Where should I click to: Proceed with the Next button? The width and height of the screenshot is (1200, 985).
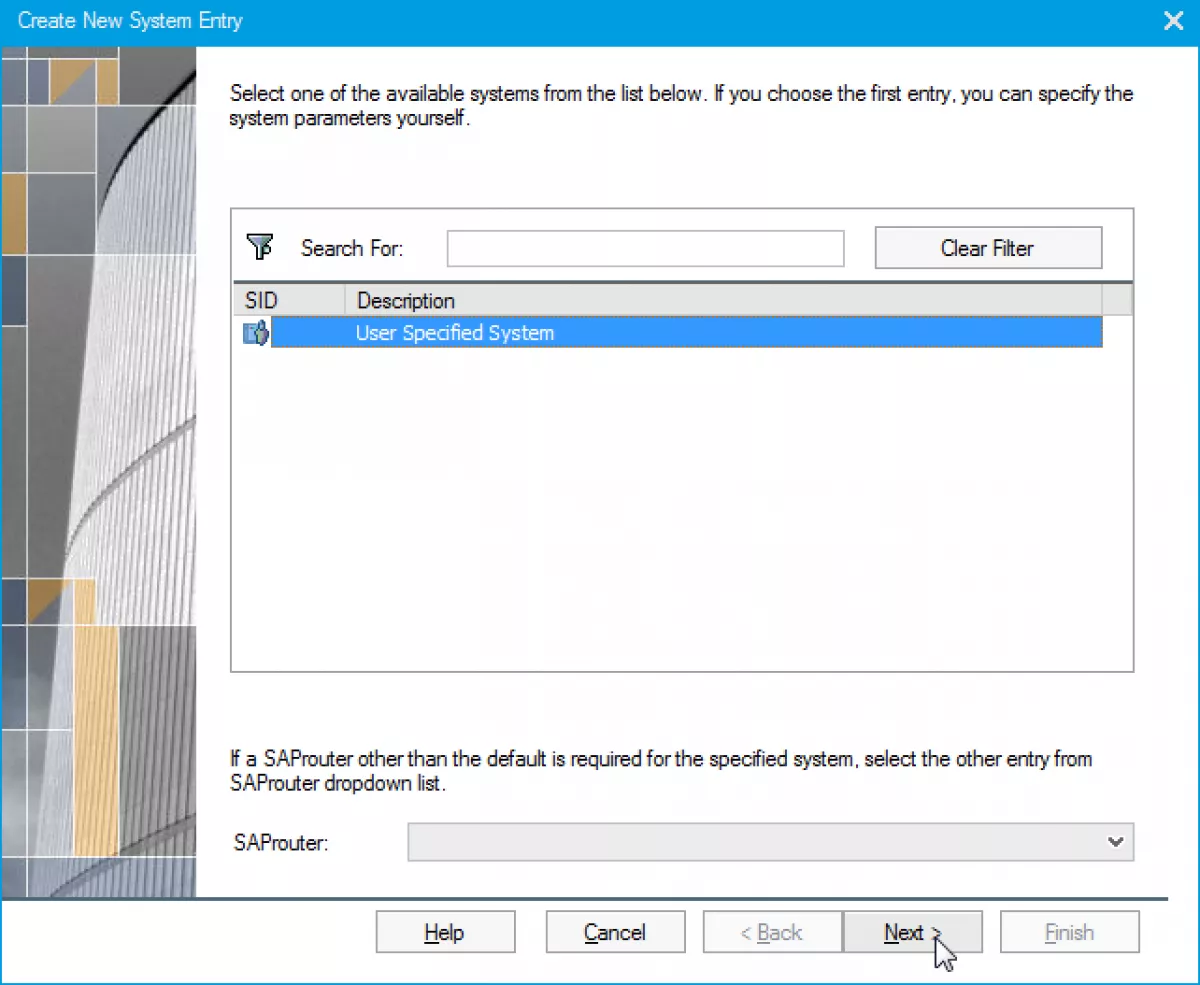912,932
